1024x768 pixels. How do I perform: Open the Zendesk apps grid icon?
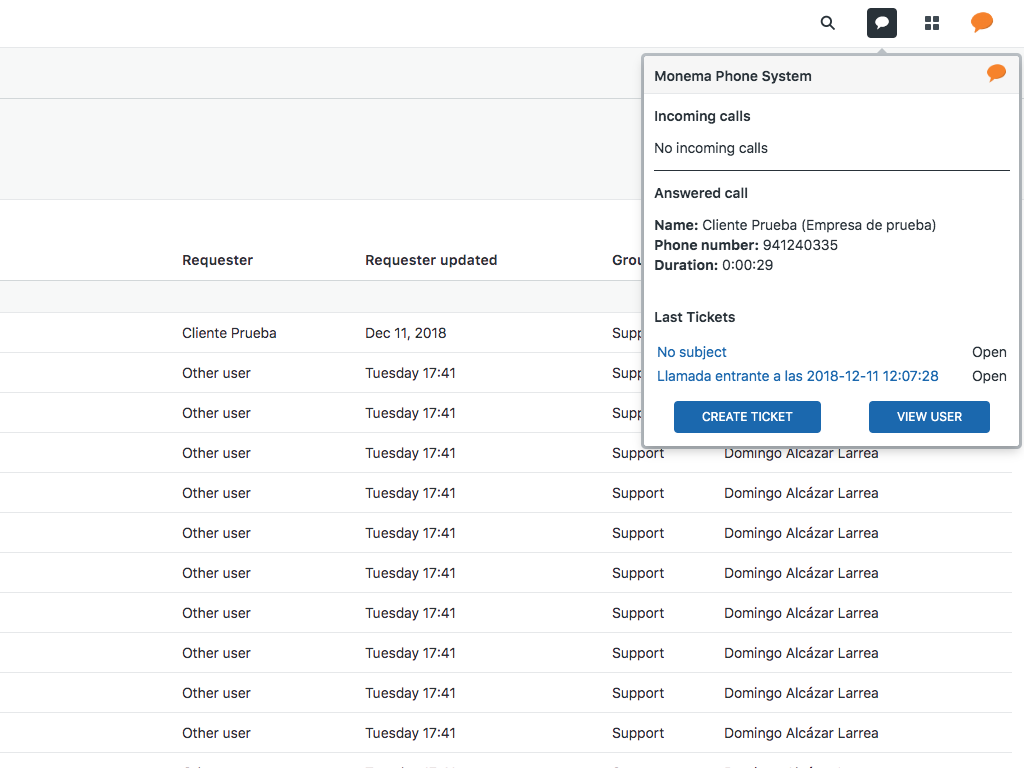(931, 22)
